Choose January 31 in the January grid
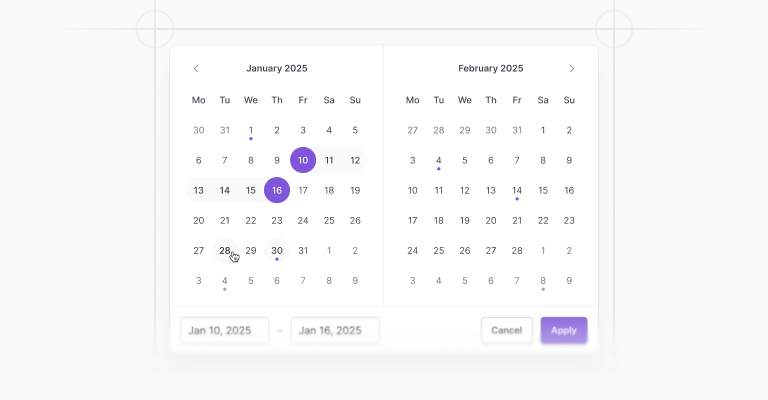Image resolution: width=768 pixels, height=400 pixels. click(303, 251)
